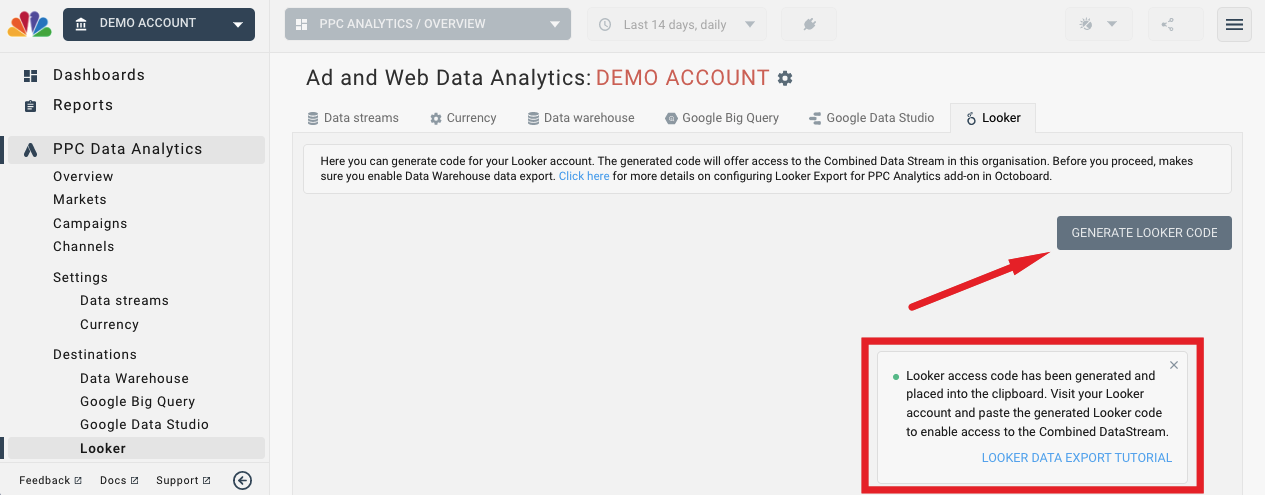This screenshot has width=1265, height=495.
Task: Switch to the Google Data Studio tab
Action: tap(871, 118)
